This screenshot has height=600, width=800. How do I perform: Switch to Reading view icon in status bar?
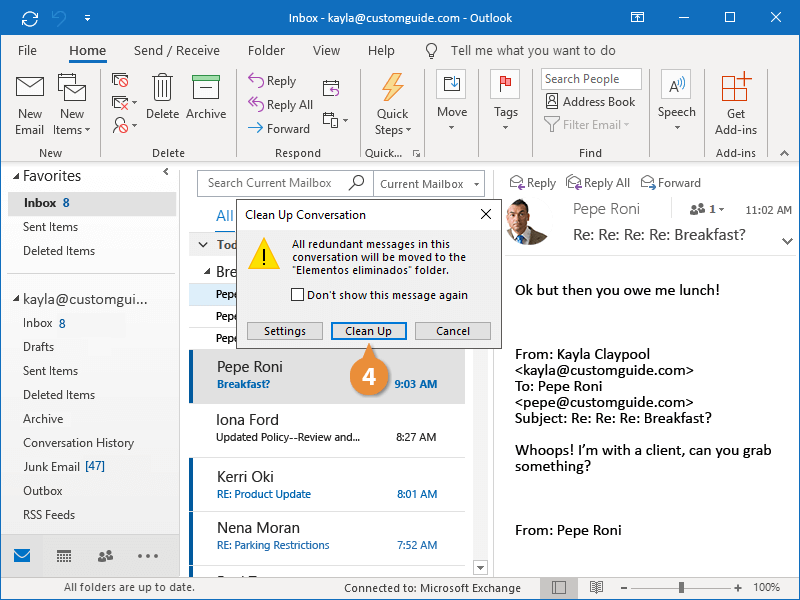point(596,588)
